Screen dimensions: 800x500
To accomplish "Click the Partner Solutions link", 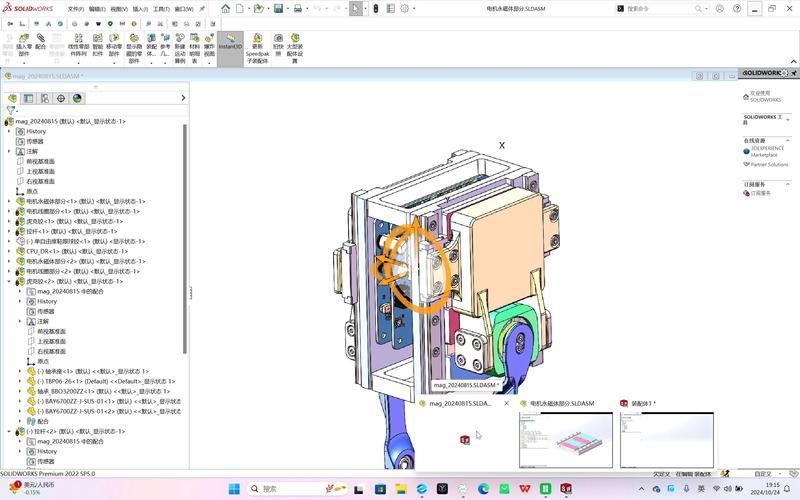I will [769, 164].
